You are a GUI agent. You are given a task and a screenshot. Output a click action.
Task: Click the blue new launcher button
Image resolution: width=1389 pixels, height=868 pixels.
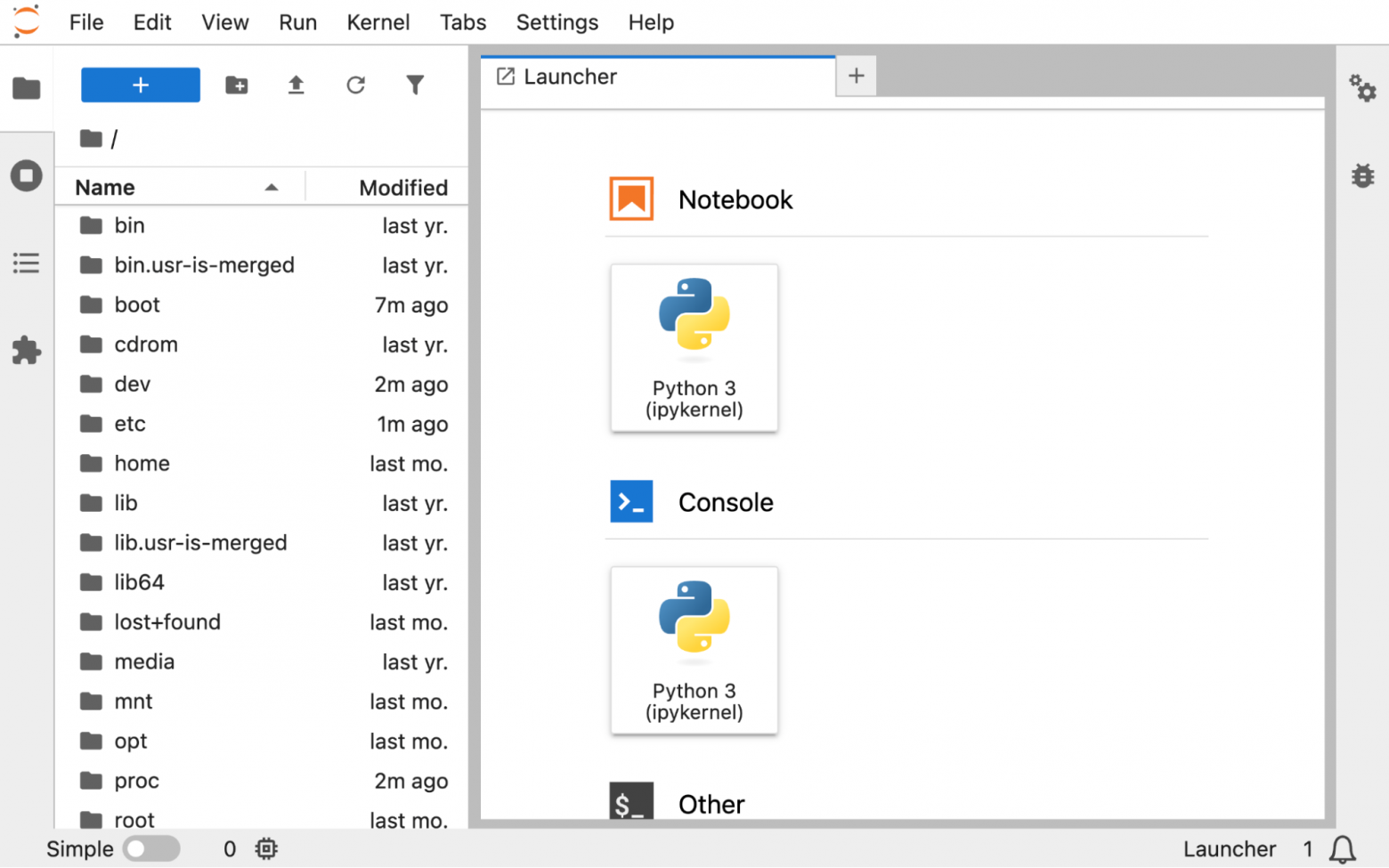(x=141, y=85)
